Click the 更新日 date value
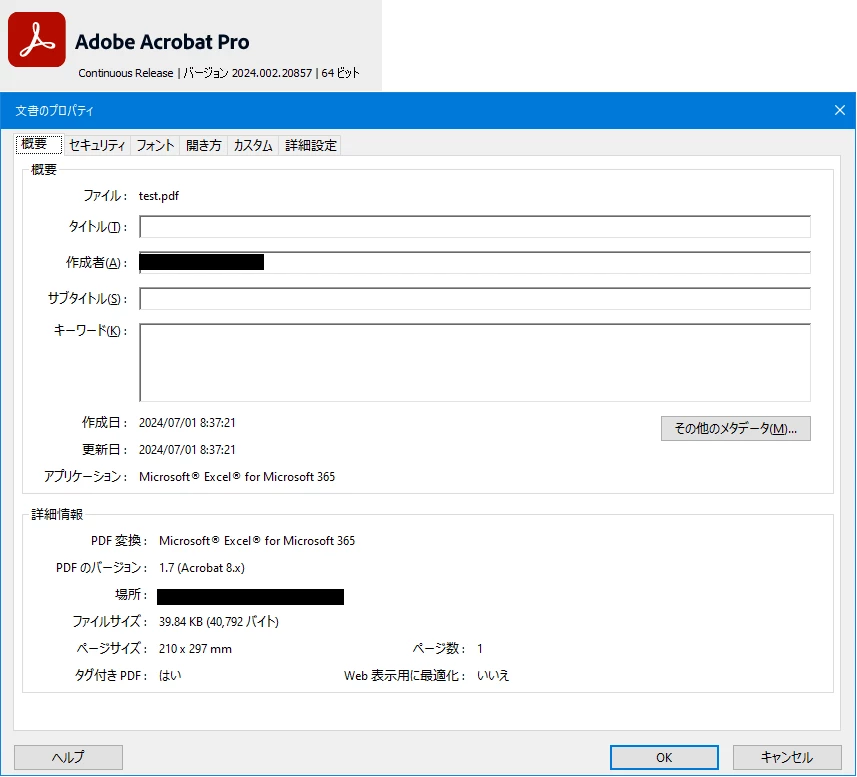Image resolution: width=857 pixels, height=777 pixels. tap(187, 450)
